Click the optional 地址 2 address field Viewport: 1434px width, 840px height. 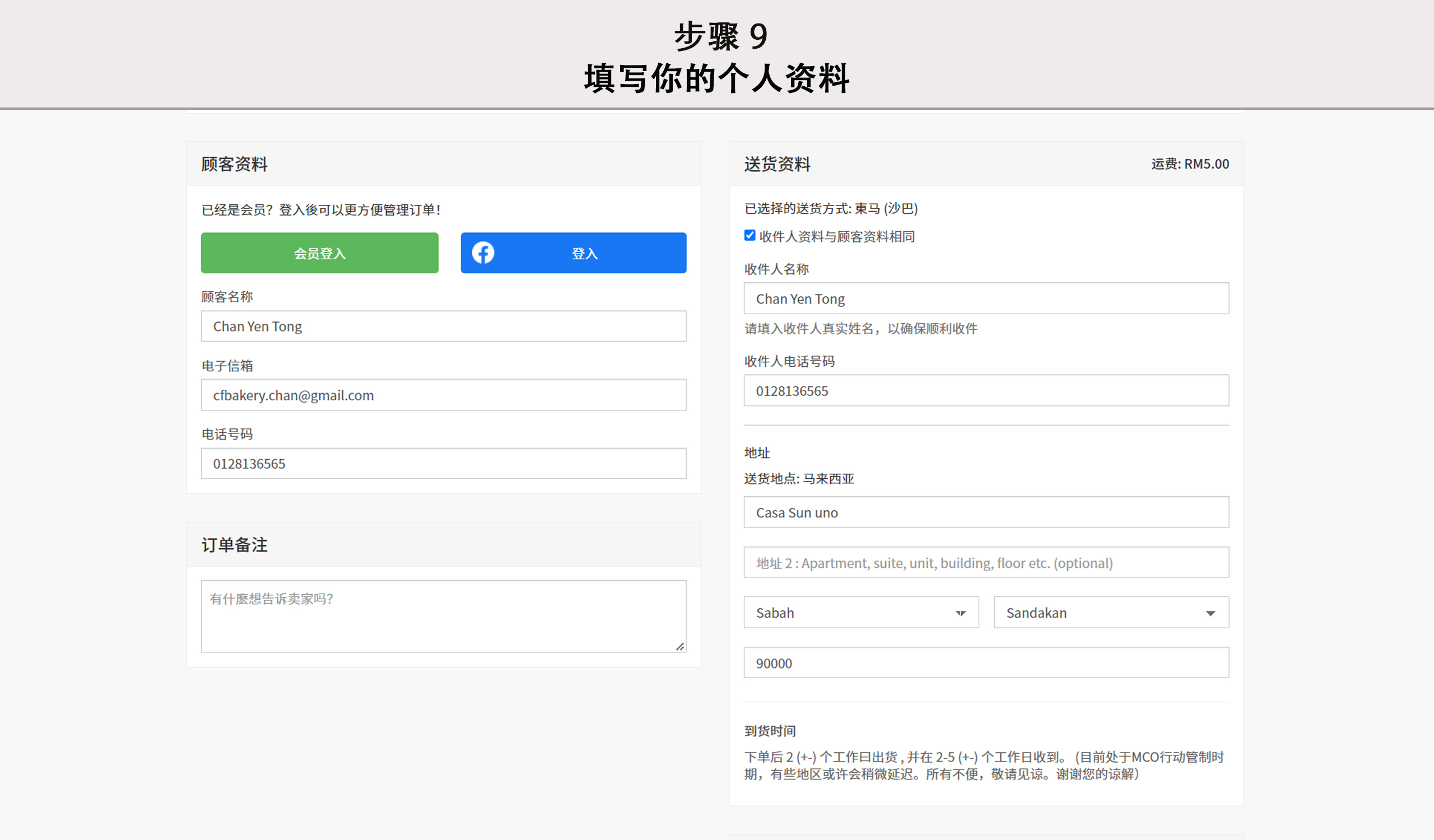(x=986, y=562)
